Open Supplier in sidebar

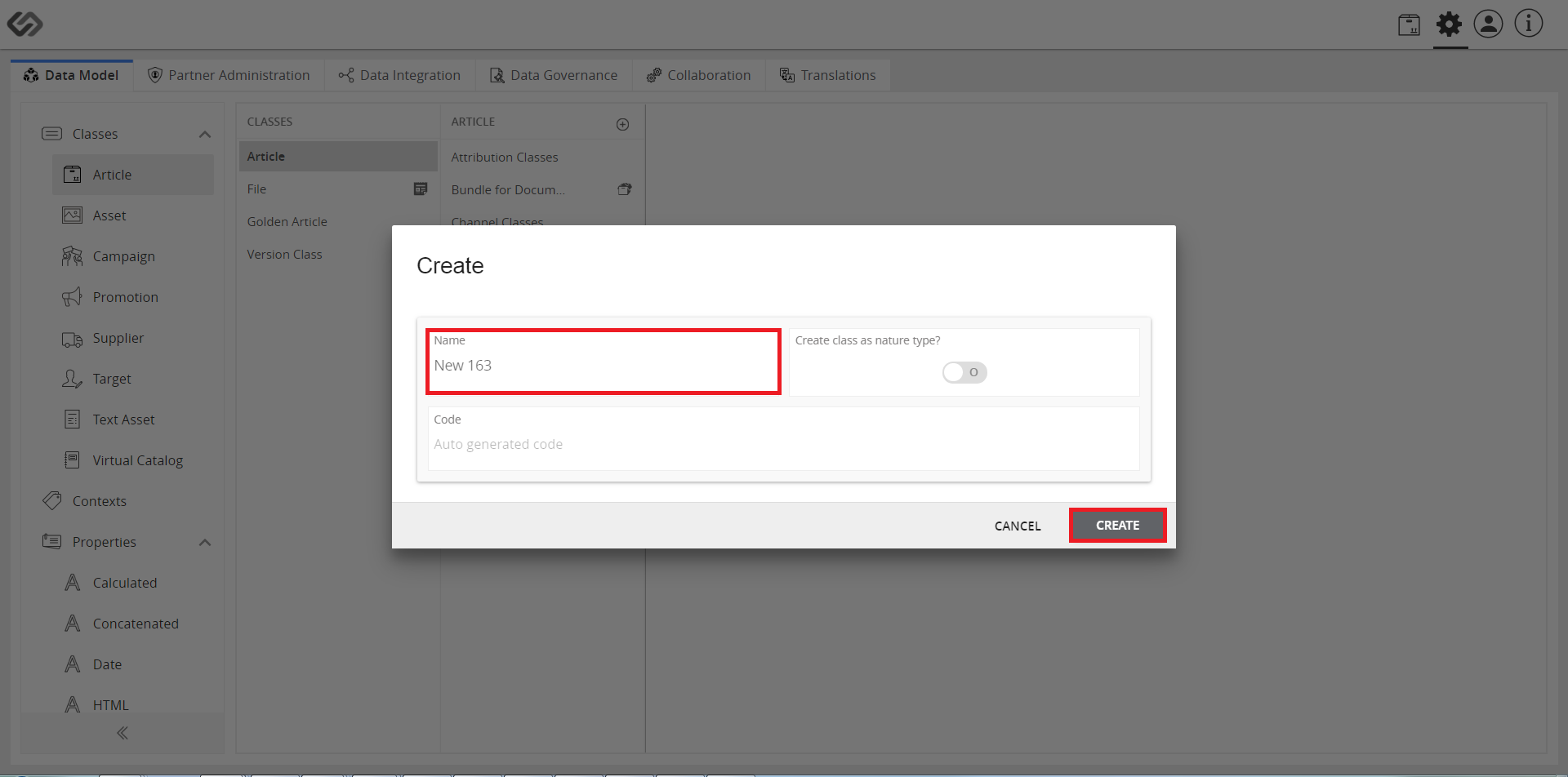tap(133, 338)
